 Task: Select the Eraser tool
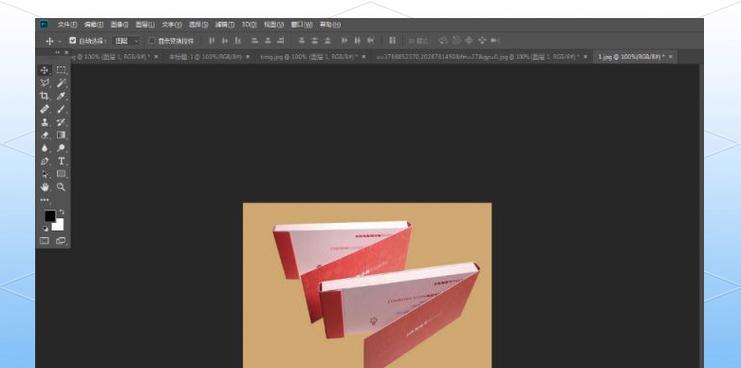point(44,135)
